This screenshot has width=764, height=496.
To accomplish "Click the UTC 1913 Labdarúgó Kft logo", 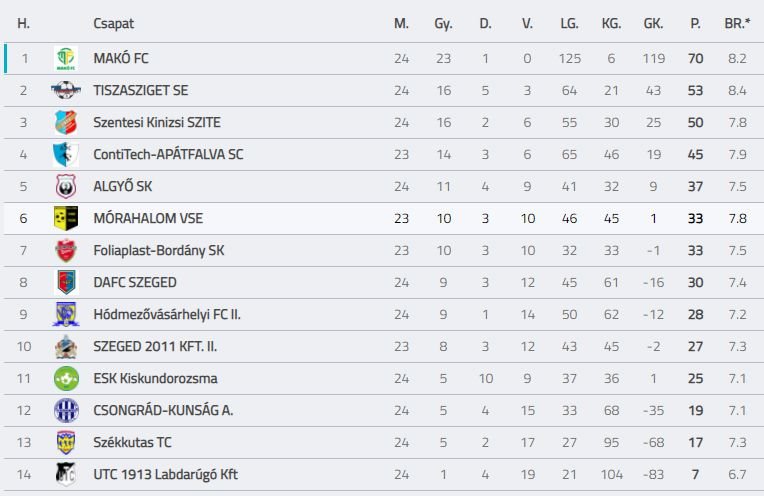I will [x=66, y=475].
